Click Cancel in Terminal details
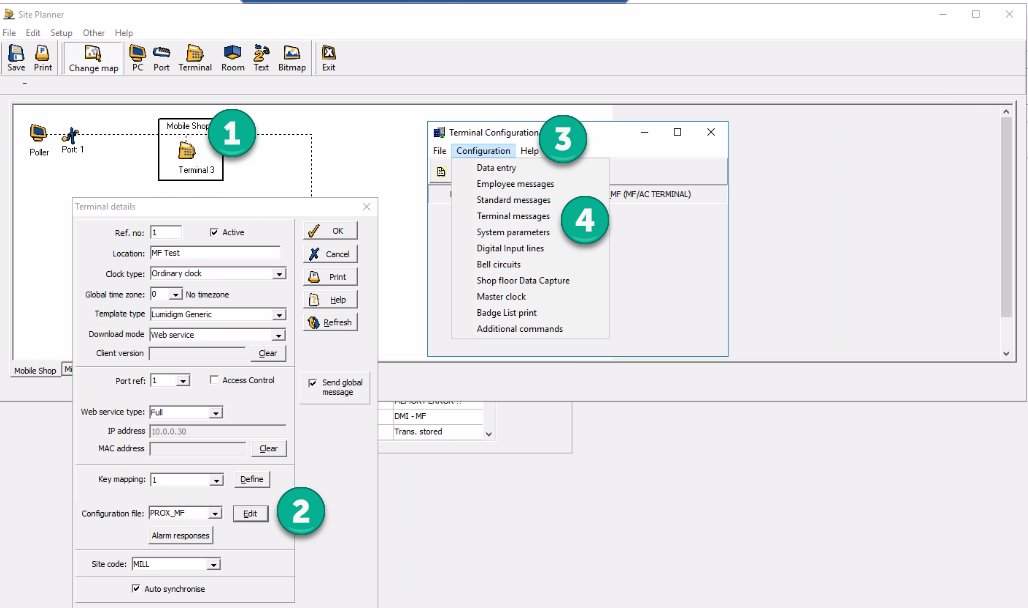The width and height of the screenshot is (1028, 608). pos(330,254)
